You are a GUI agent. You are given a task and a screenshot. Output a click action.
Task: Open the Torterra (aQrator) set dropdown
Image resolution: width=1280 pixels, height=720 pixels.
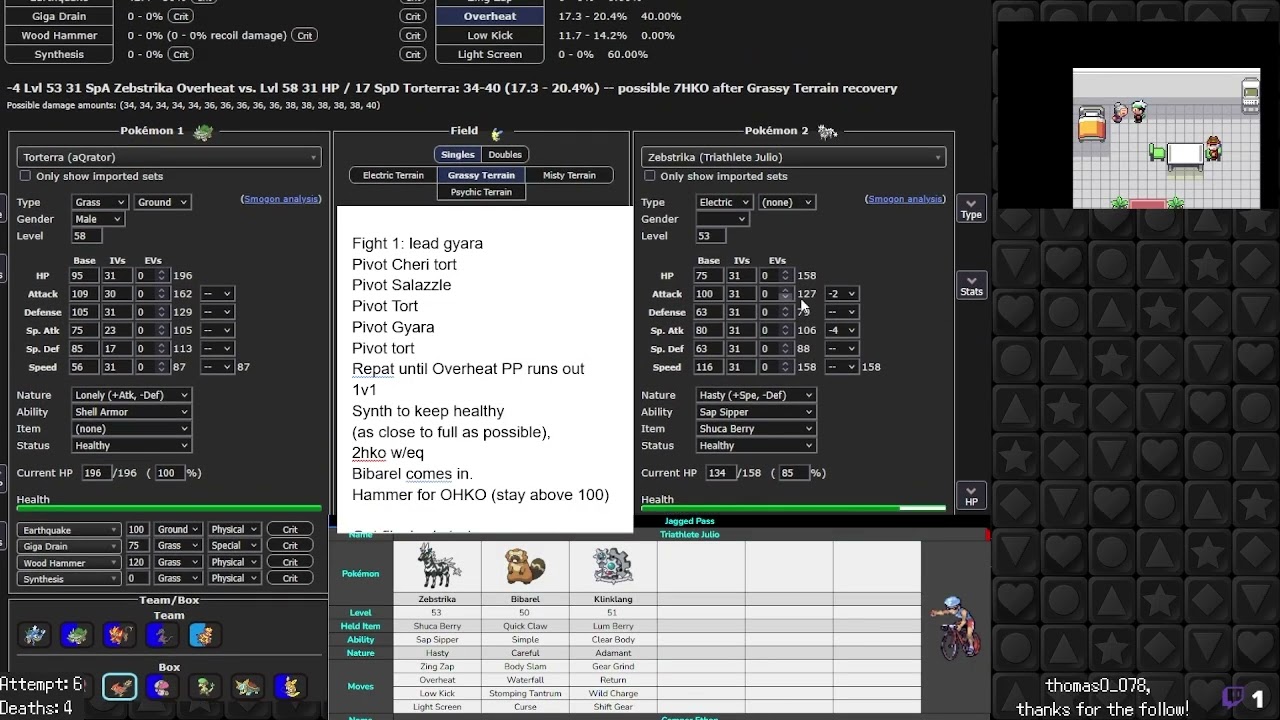click(169, 157)
